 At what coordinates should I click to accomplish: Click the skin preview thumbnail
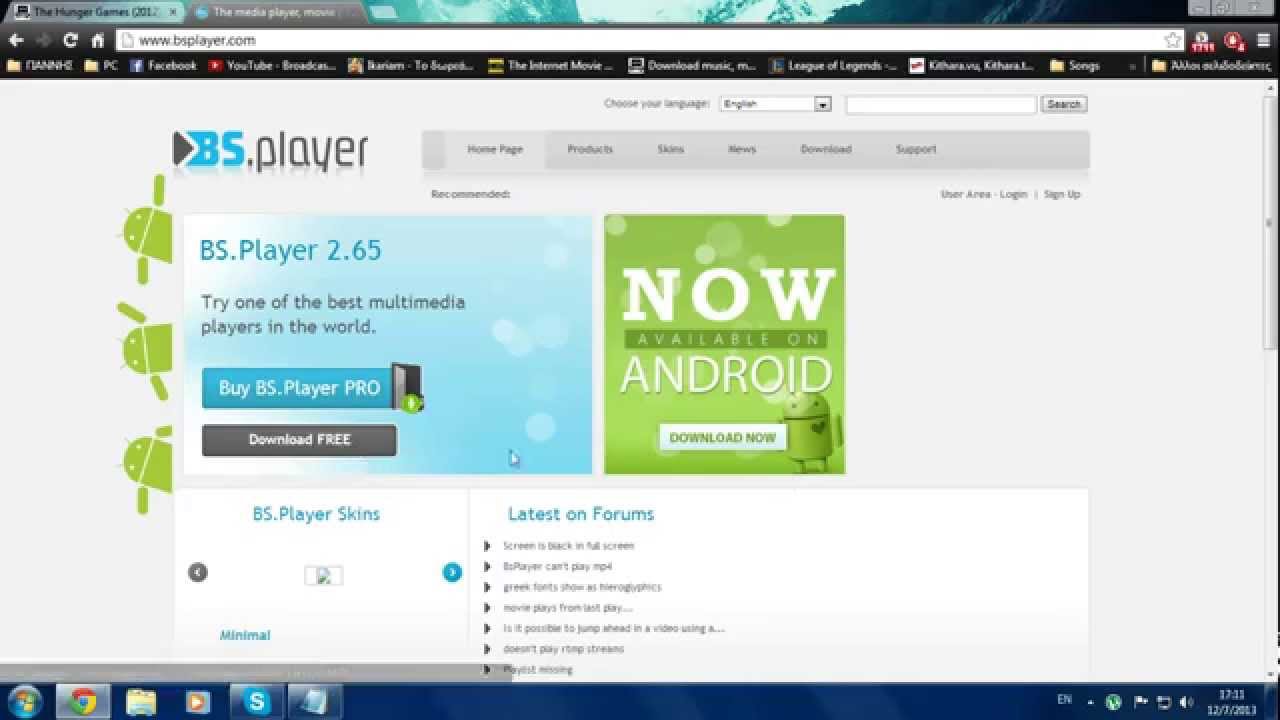point(323,575)
